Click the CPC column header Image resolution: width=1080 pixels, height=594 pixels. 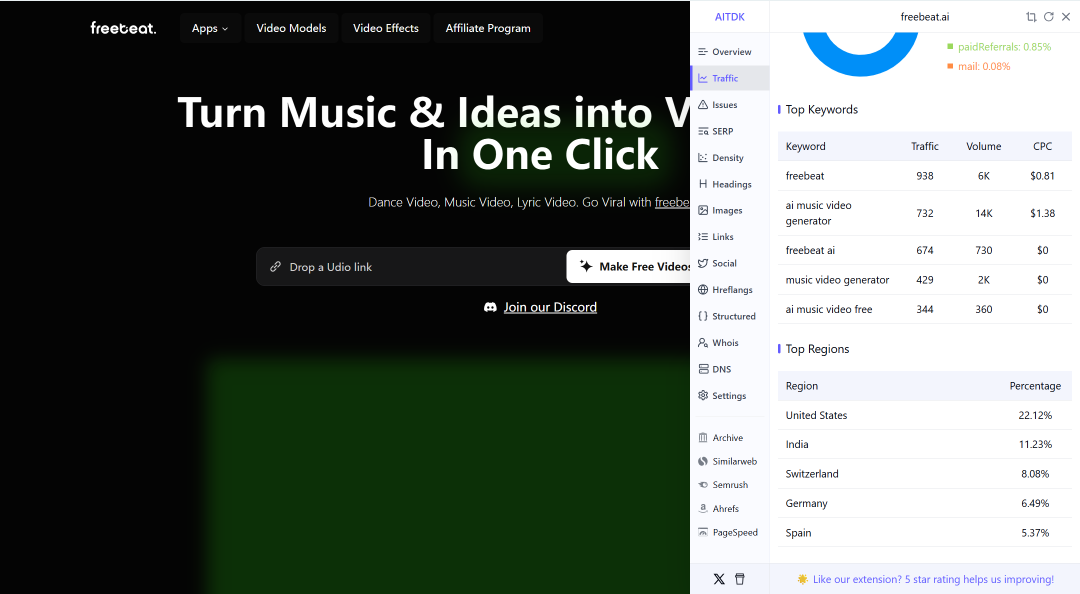[x=1042, y=146]
